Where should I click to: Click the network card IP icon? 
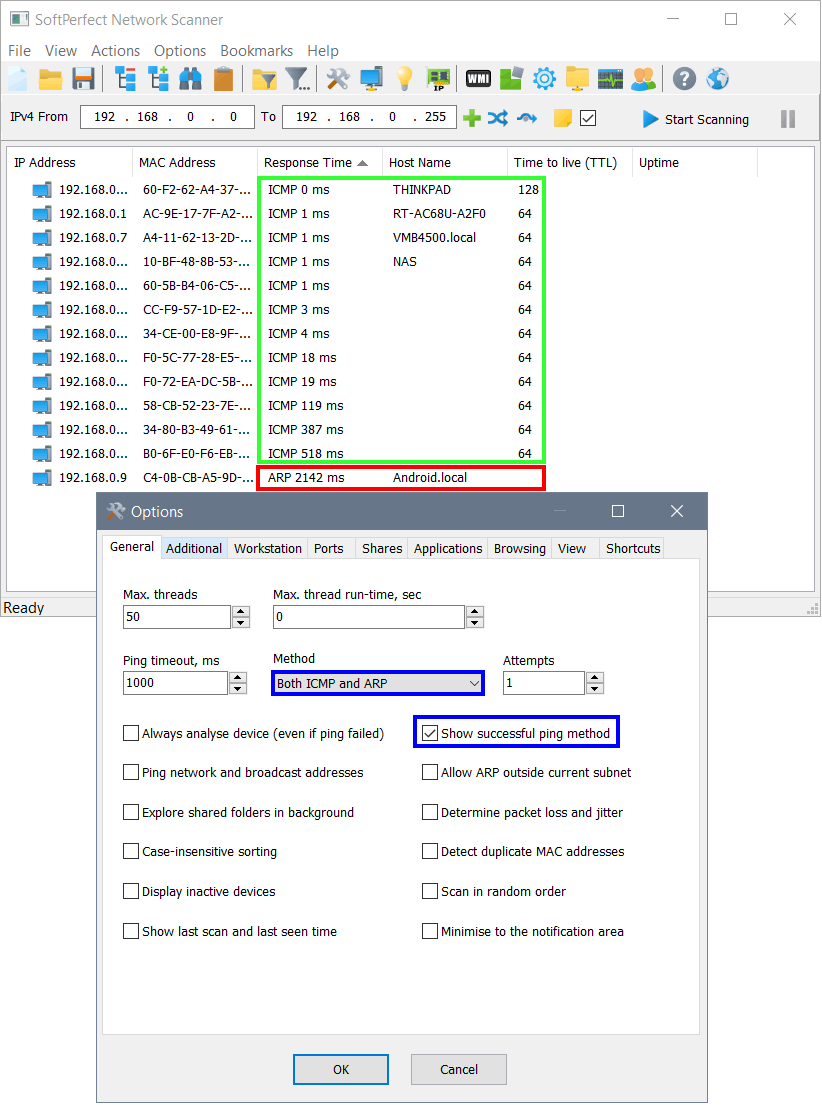tap(438, 79)
